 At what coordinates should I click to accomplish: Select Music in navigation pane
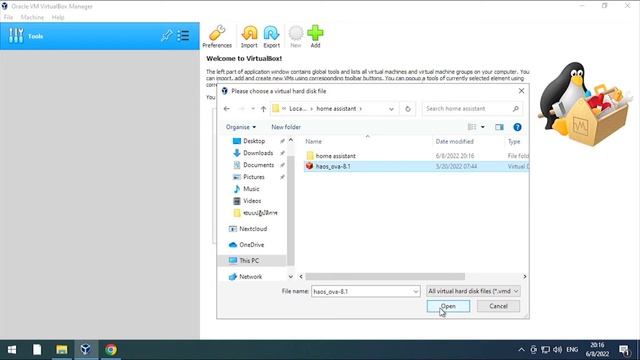[x=251, y=189]
